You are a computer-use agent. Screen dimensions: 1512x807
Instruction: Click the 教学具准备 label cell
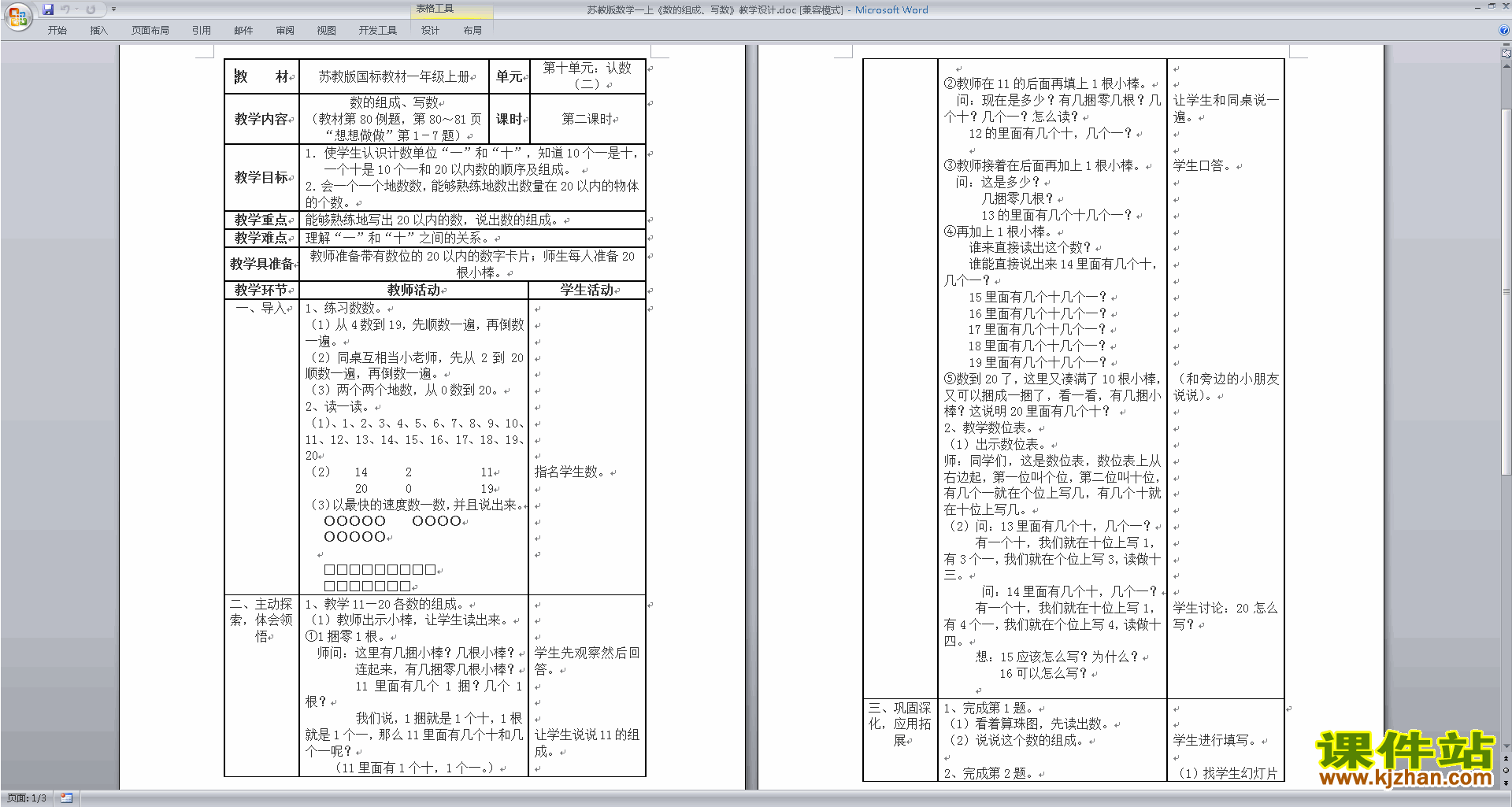pyautogui.click(x=261, y=264)
